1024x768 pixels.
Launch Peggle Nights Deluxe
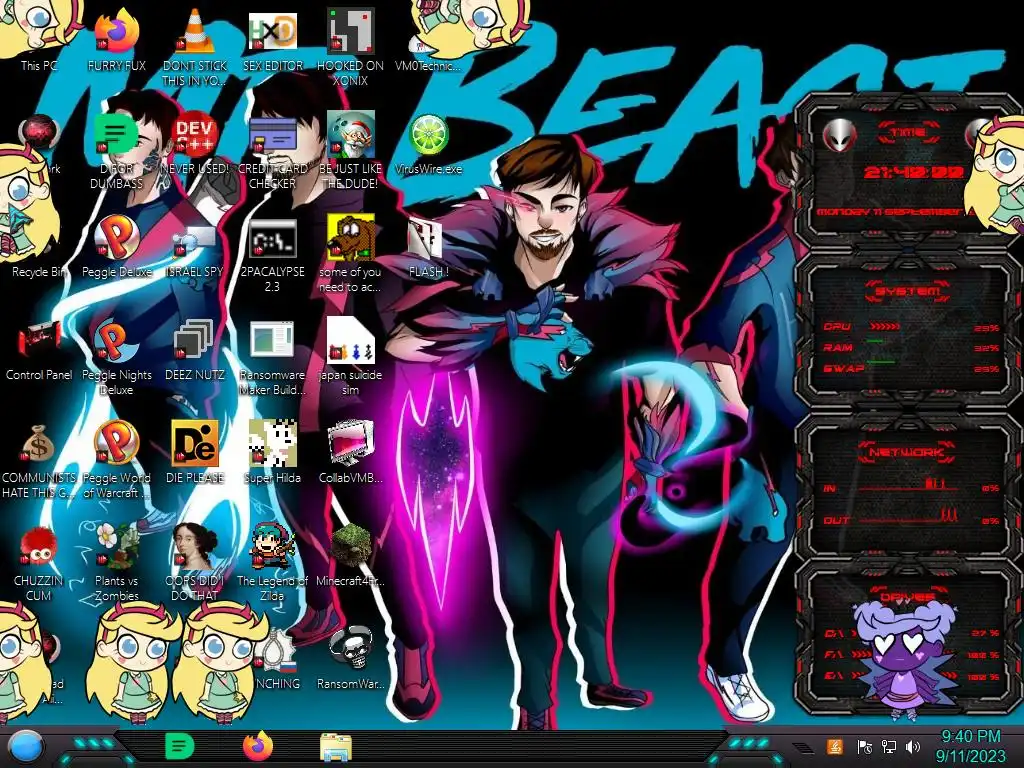tap(116, 356)
